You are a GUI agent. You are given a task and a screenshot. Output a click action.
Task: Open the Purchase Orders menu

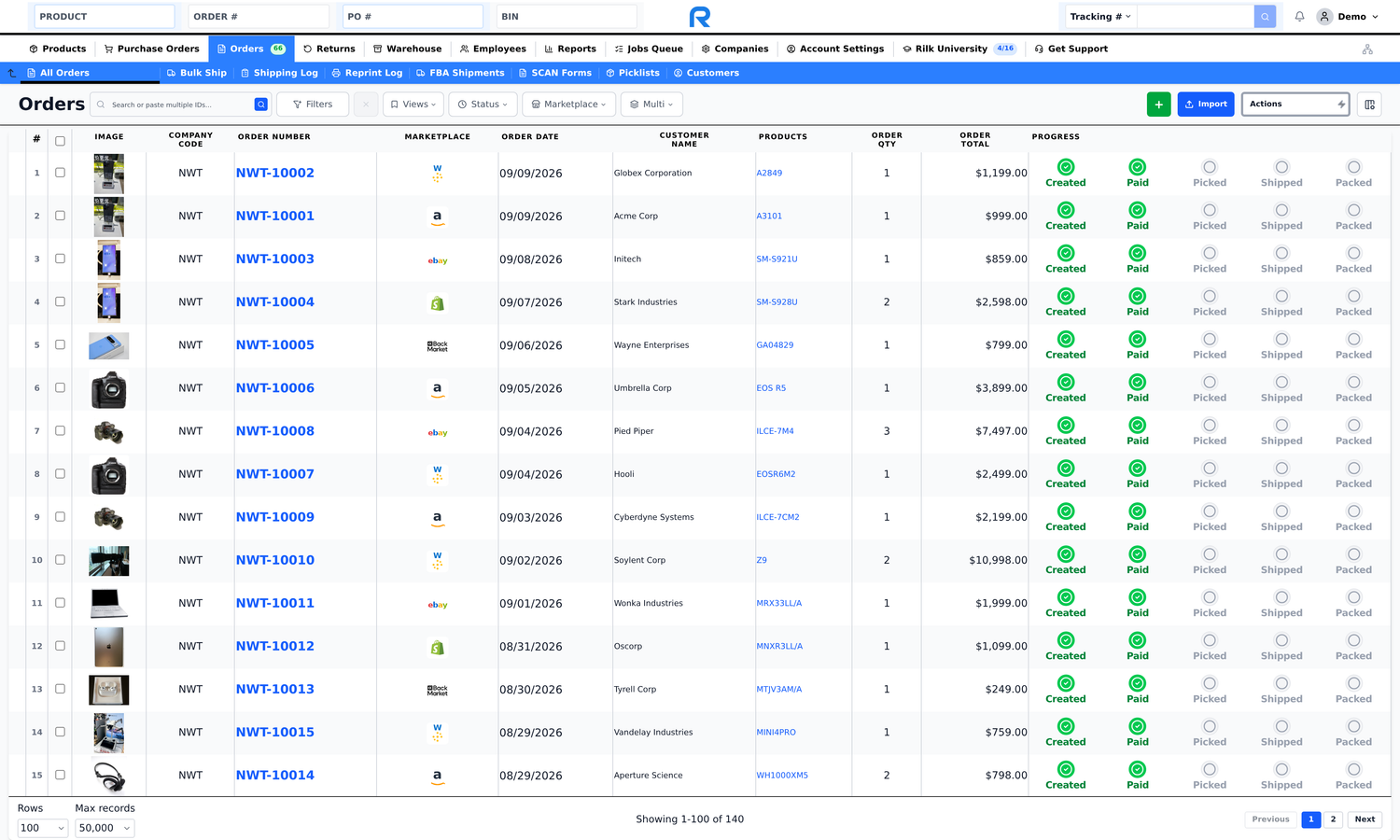[151, 49]
